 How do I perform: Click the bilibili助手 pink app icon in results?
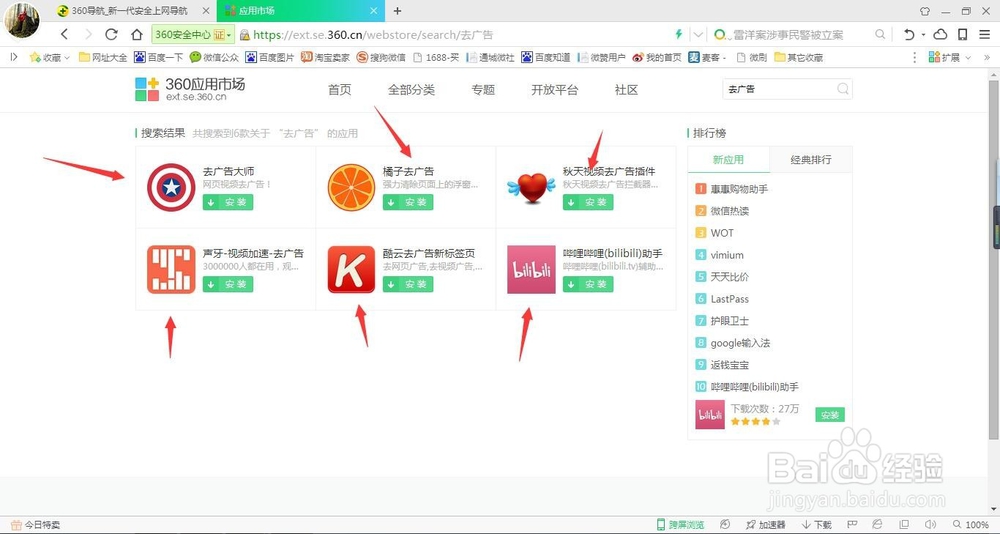tap(531, 269)
